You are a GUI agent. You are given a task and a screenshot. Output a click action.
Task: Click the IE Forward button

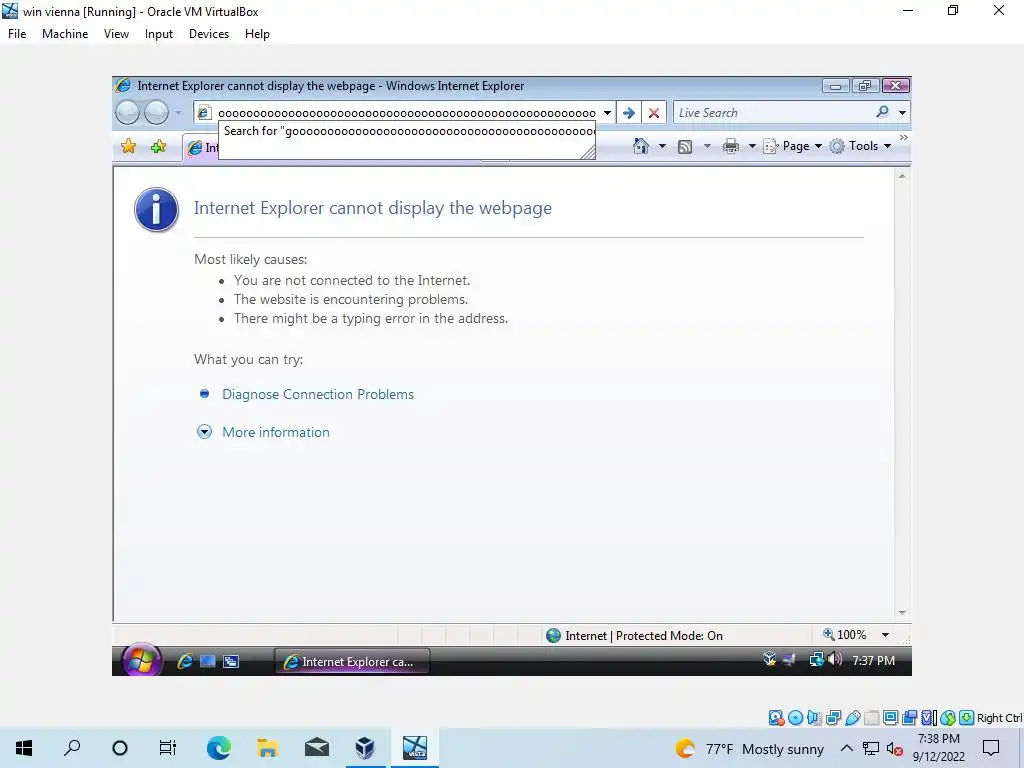click(157, 113)
